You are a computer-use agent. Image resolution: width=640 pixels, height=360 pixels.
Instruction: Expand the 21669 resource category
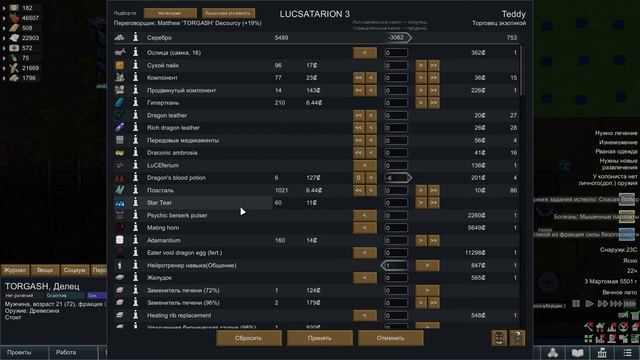[4, 68]
